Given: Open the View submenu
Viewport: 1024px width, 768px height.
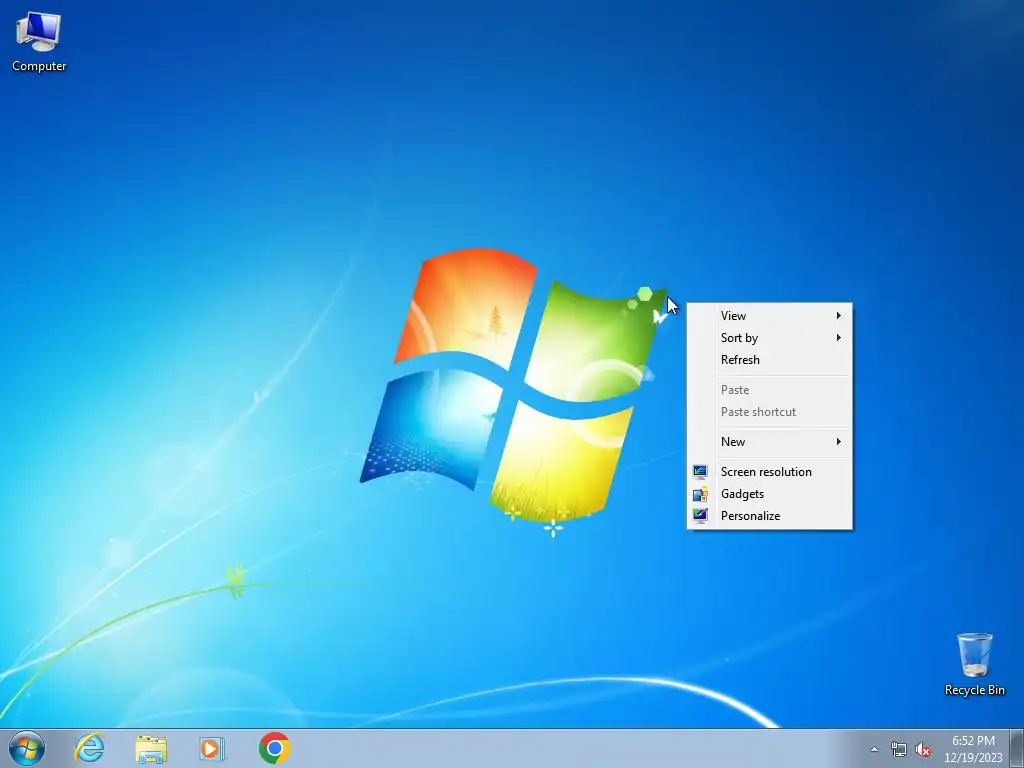Looking at the screenshot, I should click(769, 315).
